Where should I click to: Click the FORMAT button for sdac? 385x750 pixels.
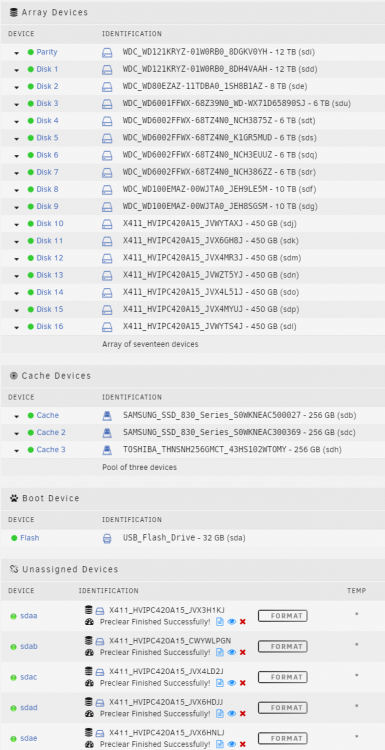tap(283, 677)
